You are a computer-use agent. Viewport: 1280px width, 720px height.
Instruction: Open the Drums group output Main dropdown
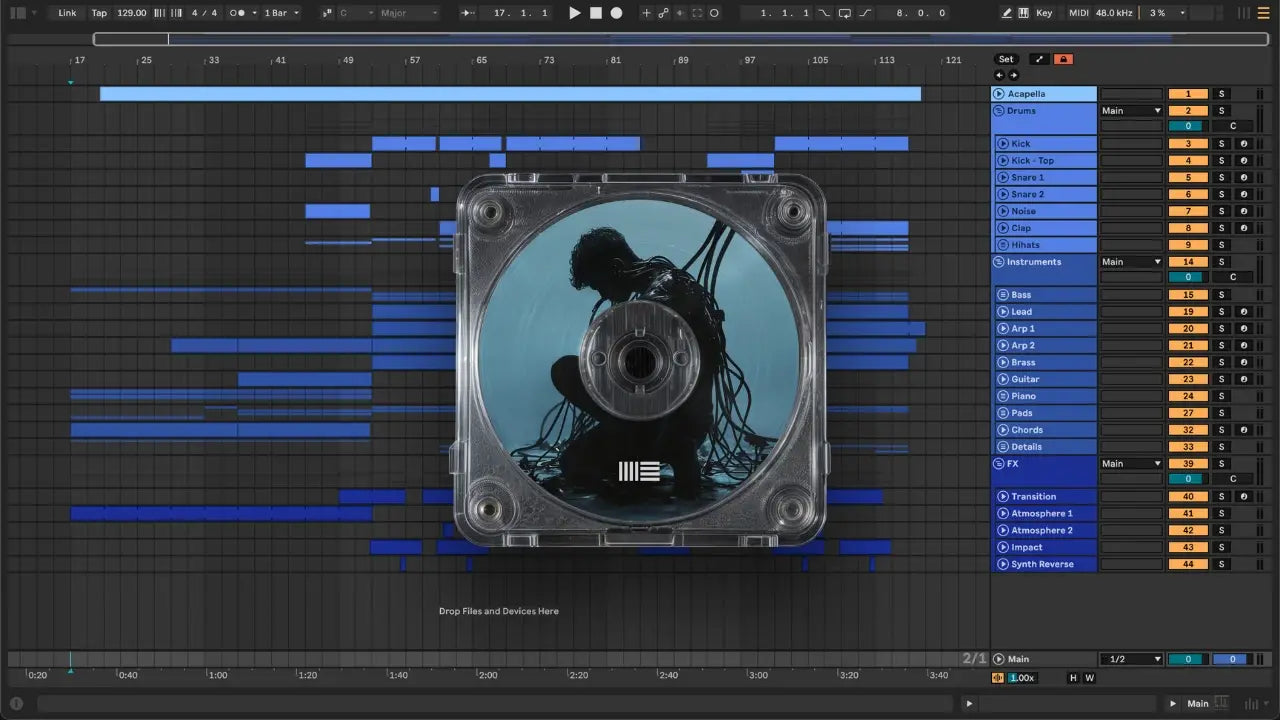coord(1131,111)
